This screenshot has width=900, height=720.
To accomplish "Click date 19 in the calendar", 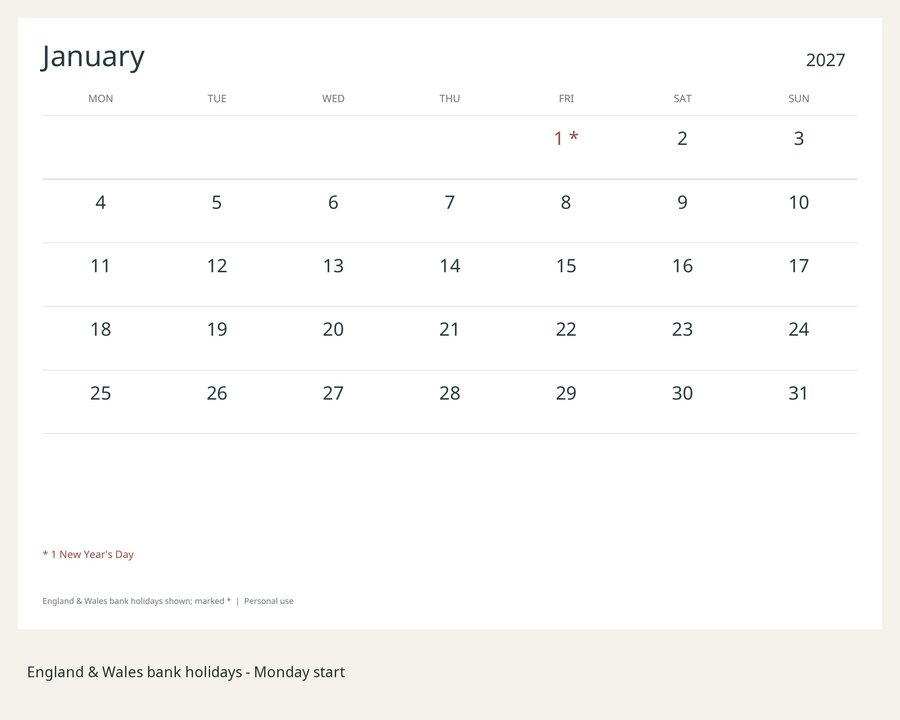I will pyautogui.click(x=217, y=330).
